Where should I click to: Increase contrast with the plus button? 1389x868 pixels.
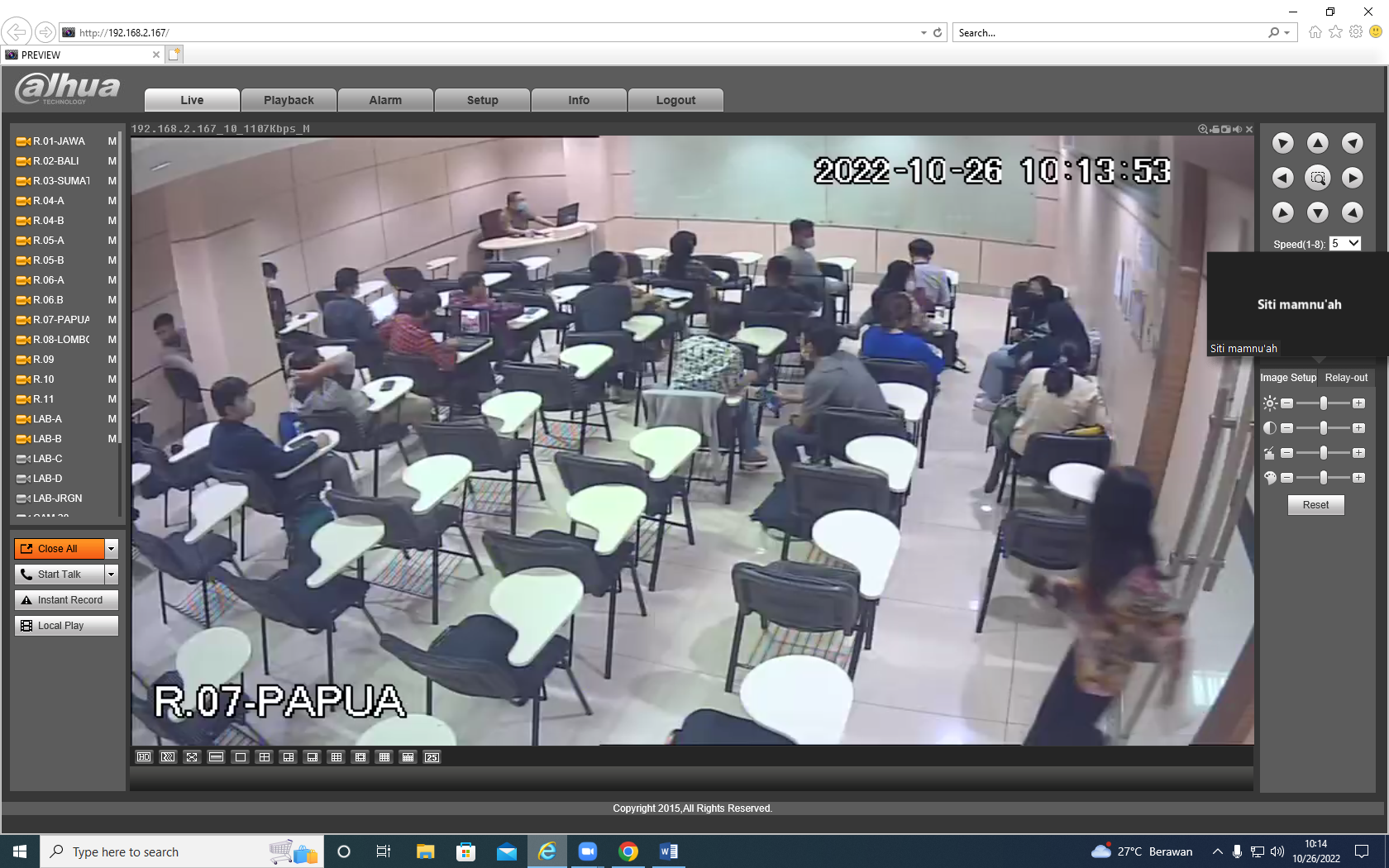(1358, 428)
